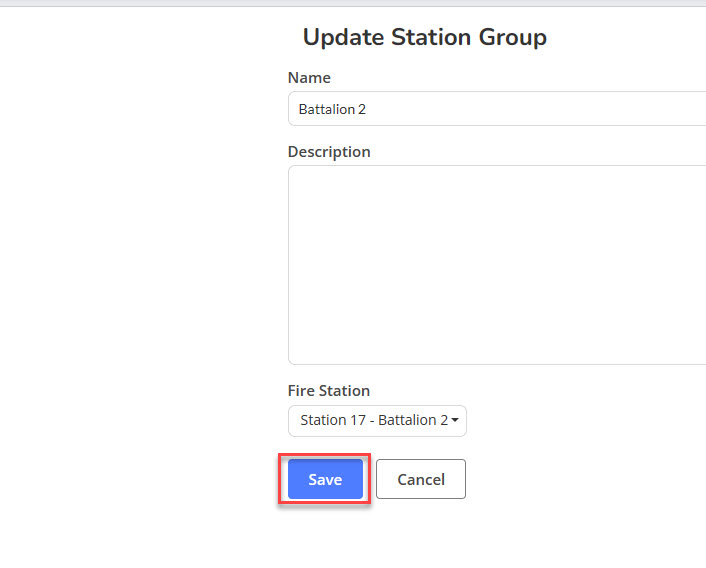Click the Update Station Group heading
This screenshot has width=706, height=568.
pyautogui.click(x=424, y=38)
